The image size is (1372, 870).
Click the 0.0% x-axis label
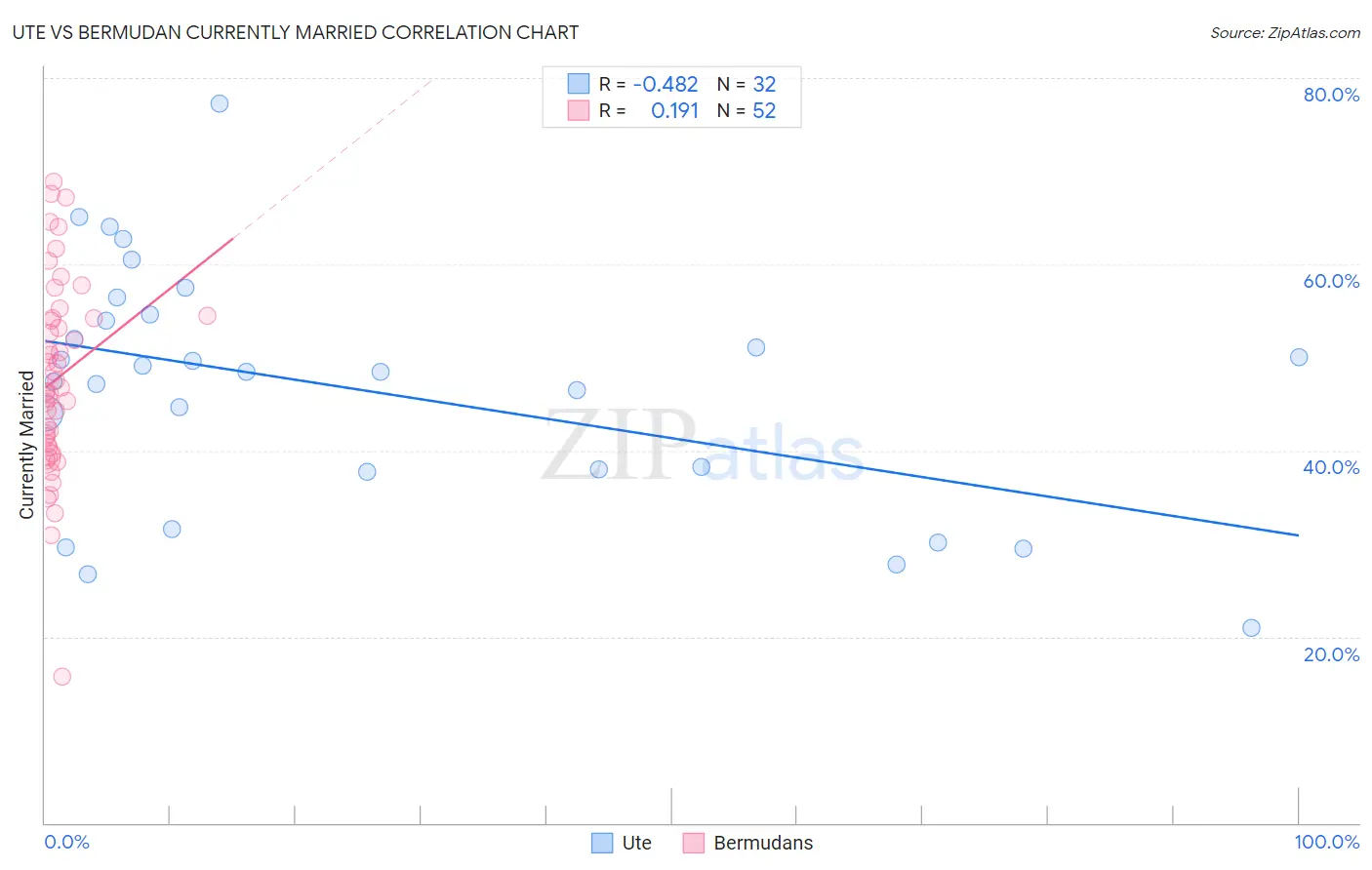pos(67,842)
